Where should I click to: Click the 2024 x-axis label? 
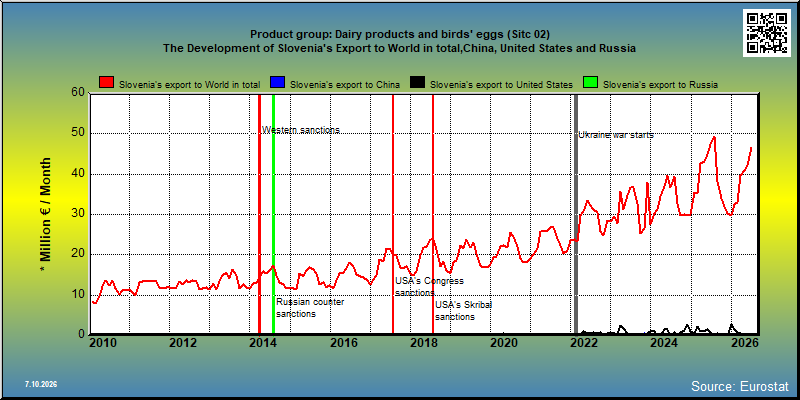click(x=664, y=343)
